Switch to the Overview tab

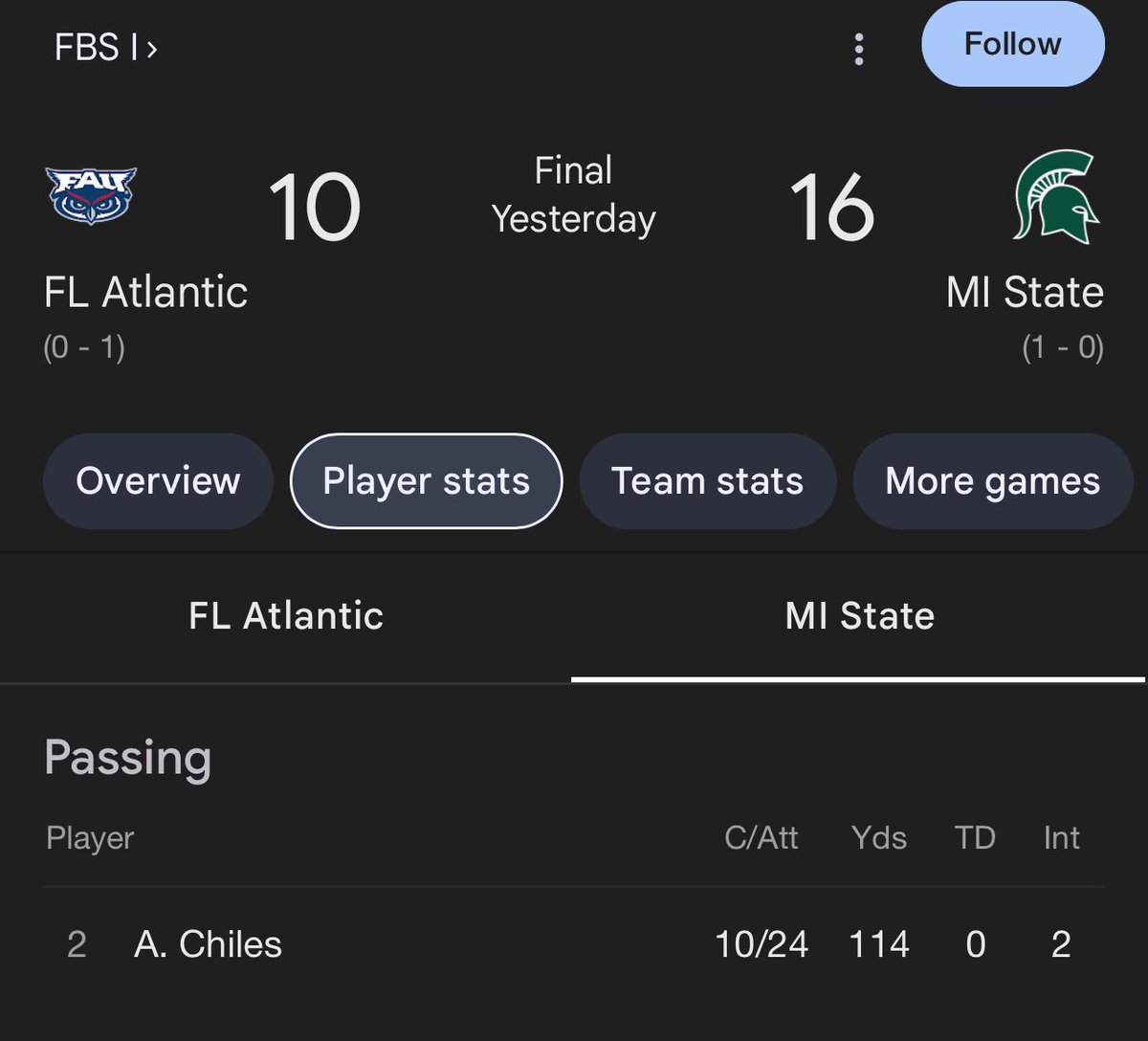pos(158,480)
